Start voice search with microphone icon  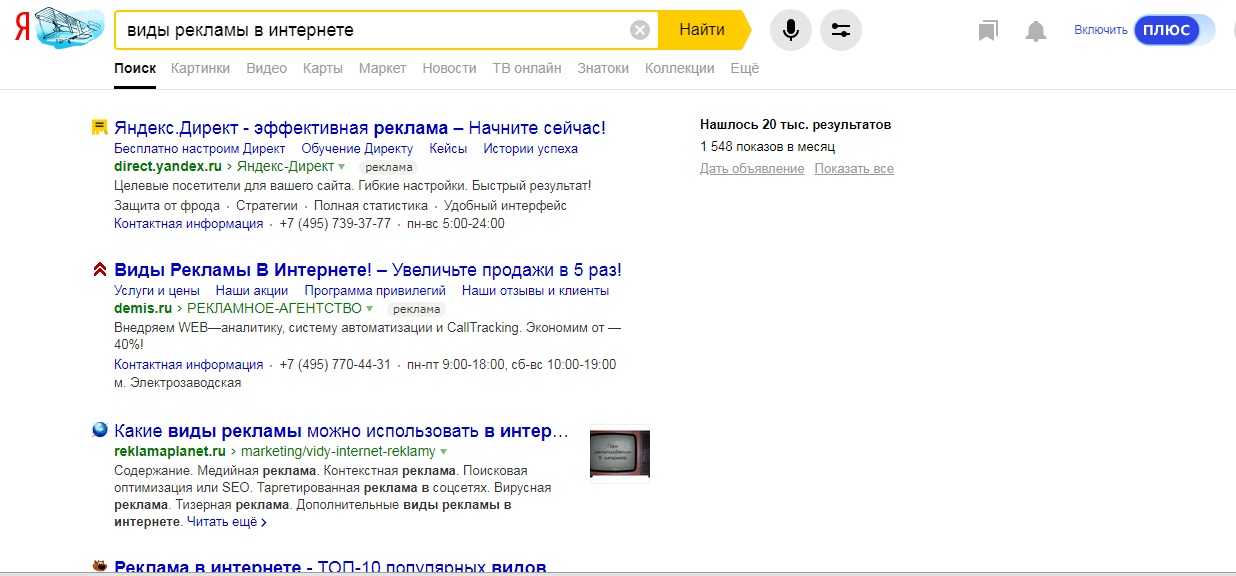pos(790,30)
